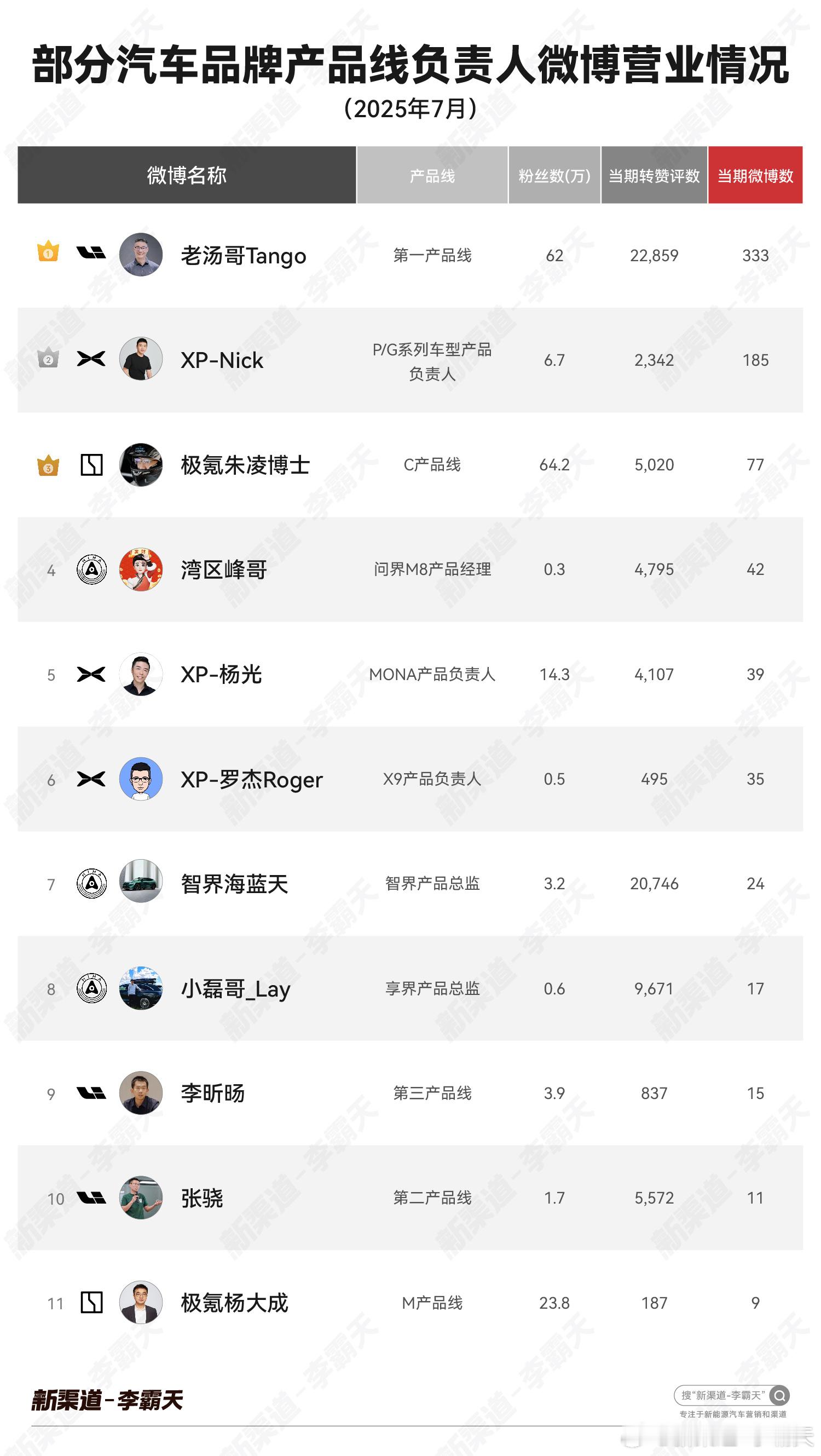
Task: Click the name 小磊哥_Lay
Action: coord(235,989)
